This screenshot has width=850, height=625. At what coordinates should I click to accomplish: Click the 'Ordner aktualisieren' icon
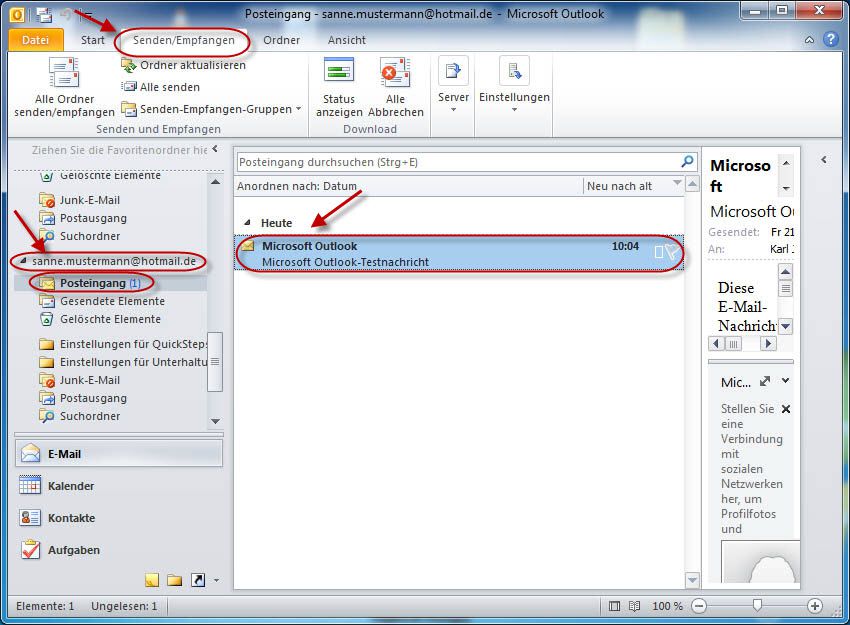pyautogui.click(x=129, y=65)
